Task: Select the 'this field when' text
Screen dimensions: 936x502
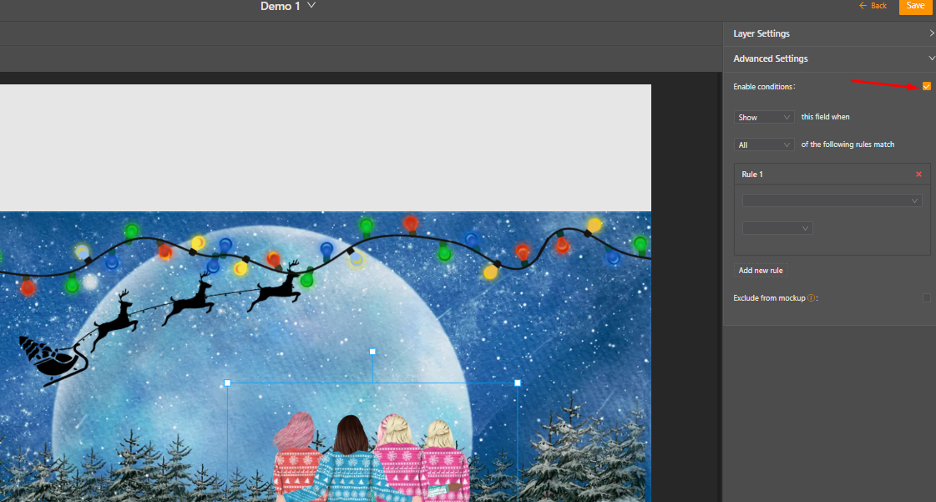Action: [825, 117]
